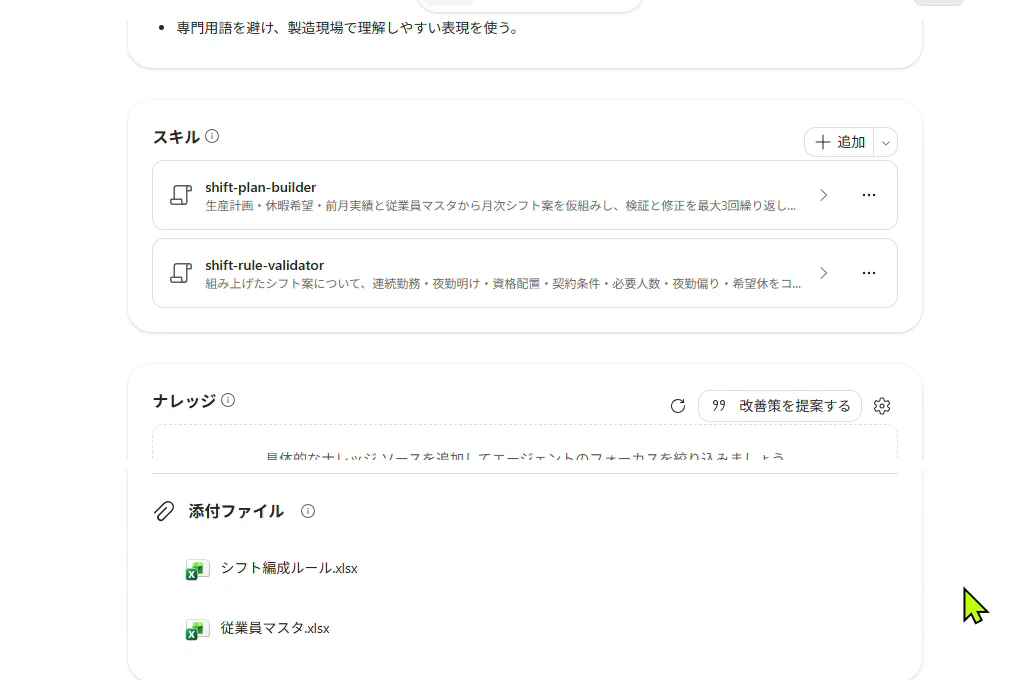The image size is (1014, 680).
Task: Open more options for shift-rule-validator
Action: (x=868, y=273)
